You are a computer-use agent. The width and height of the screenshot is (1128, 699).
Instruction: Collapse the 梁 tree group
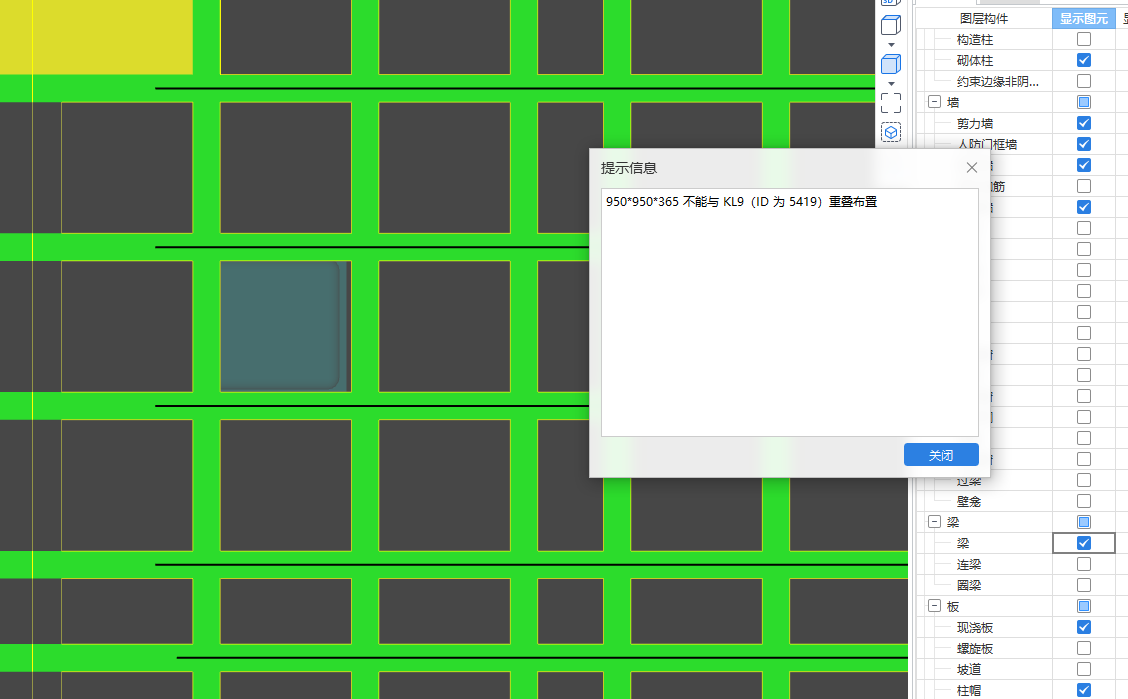(934, 521)
